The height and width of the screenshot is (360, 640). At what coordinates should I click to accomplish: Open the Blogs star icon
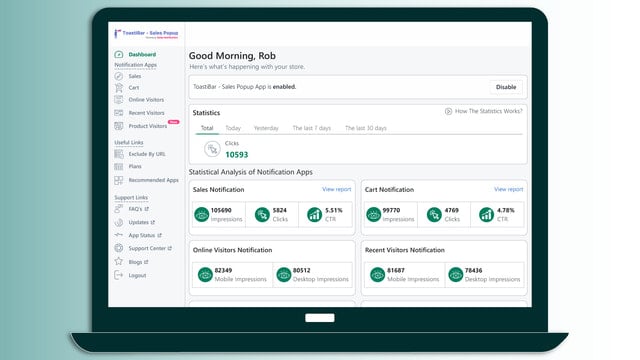pos(119,262)
